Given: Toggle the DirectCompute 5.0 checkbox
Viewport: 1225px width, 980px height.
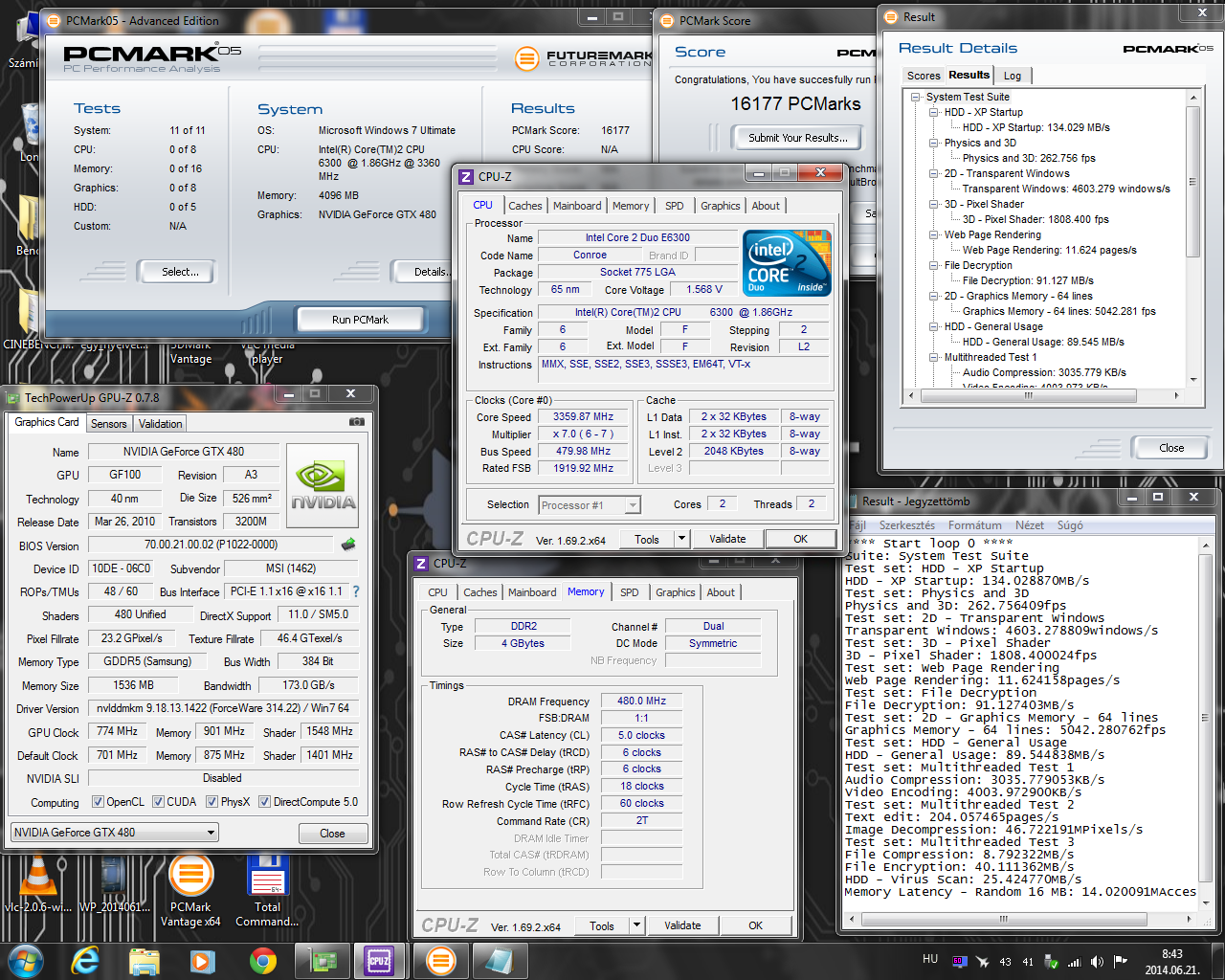Looking at the screenshot, I should pos(264,802).
